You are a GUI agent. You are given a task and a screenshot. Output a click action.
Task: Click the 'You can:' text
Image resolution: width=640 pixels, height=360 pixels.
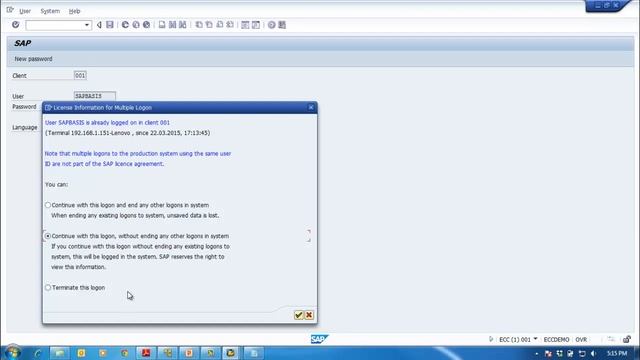[57, 184]
